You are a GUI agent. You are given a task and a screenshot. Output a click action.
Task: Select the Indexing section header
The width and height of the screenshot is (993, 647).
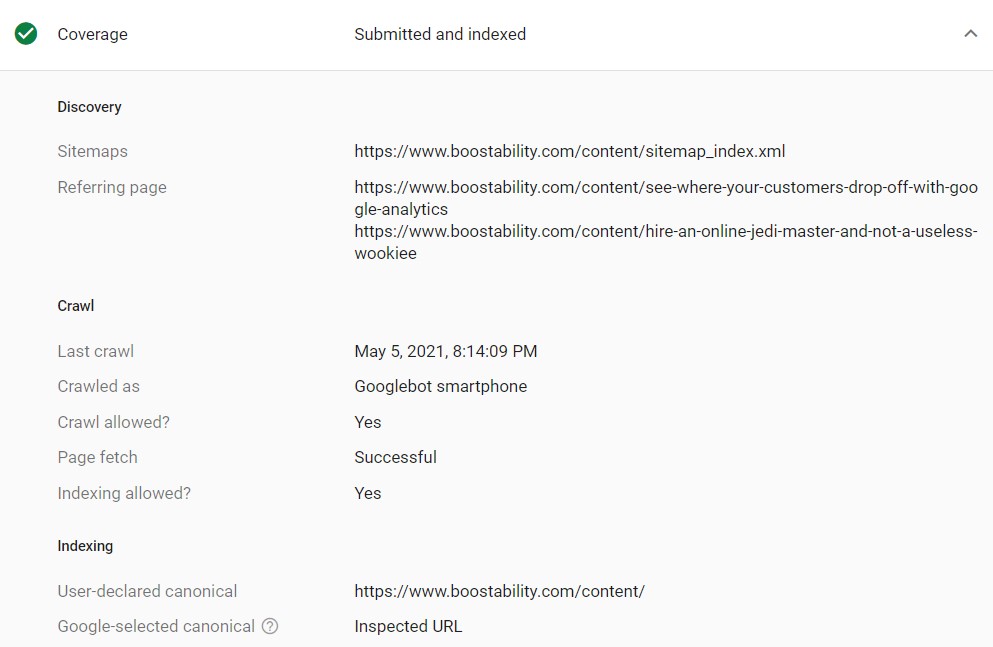85,546
